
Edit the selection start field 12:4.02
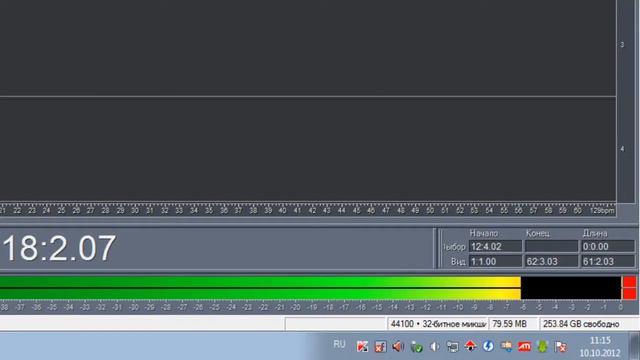(495, 247)
